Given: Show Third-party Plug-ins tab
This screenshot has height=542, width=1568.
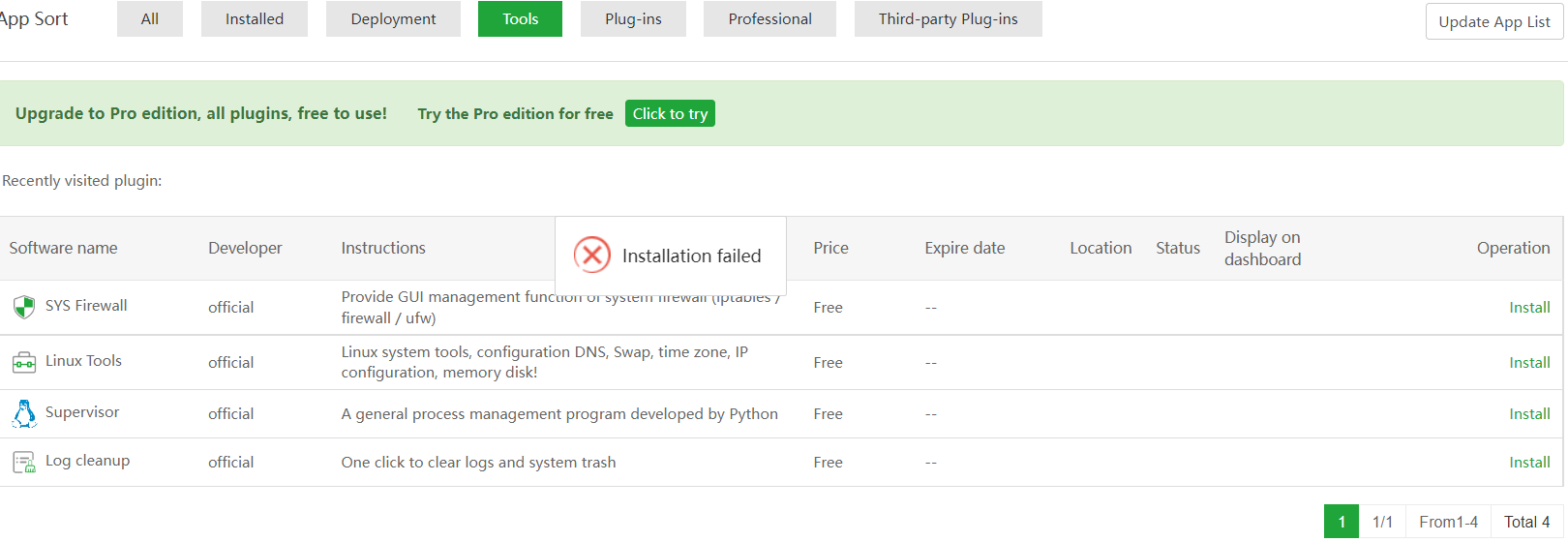Looking at the screenshot, I should (x=948, y=19).
